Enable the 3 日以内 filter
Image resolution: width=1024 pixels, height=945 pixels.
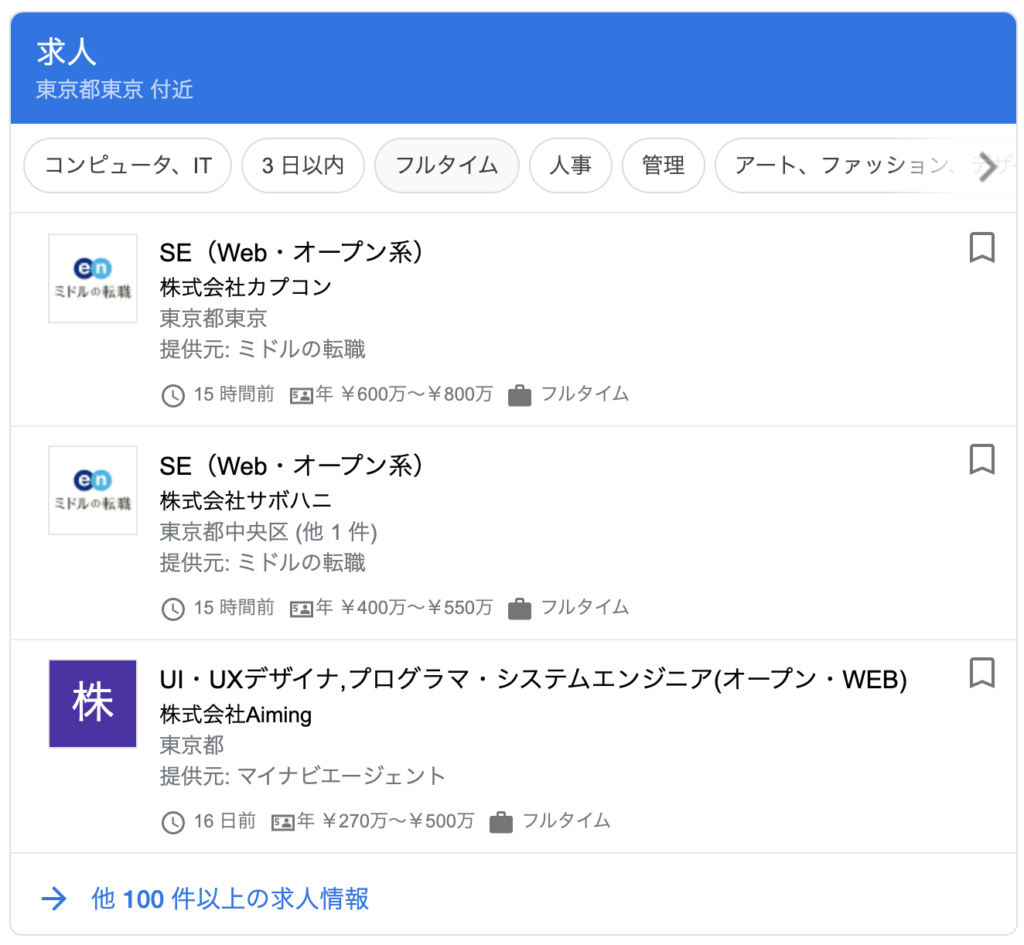(303, 166)
